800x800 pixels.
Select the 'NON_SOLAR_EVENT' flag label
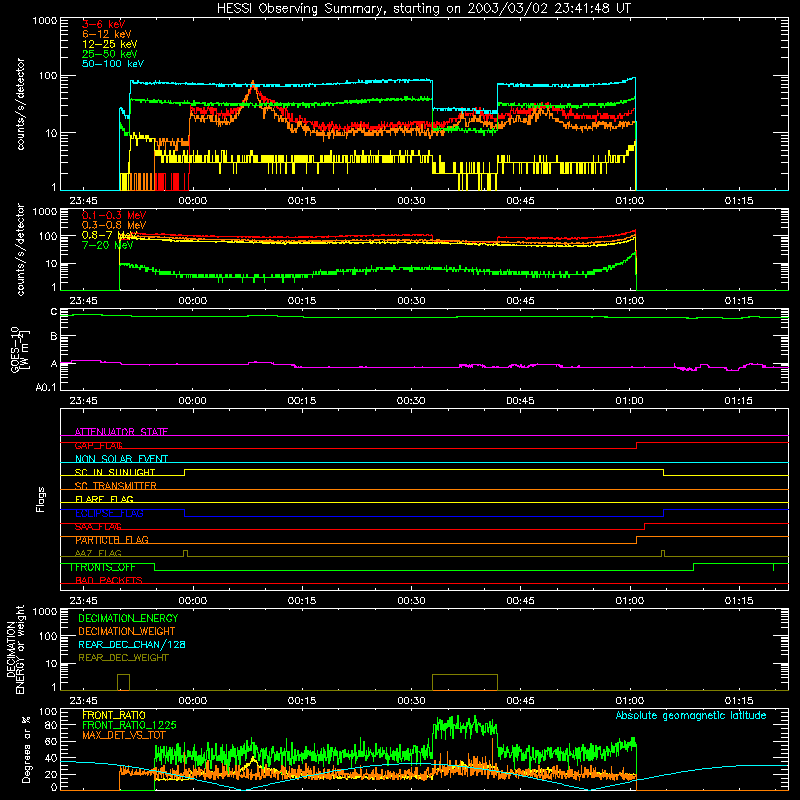[121, 459]
